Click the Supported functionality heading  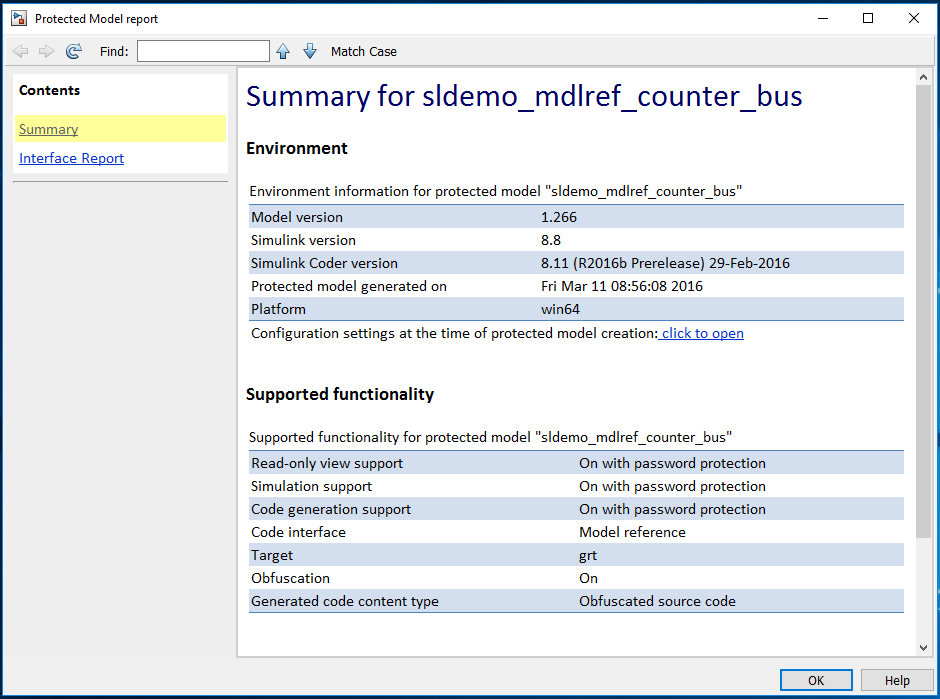point(340,394)
